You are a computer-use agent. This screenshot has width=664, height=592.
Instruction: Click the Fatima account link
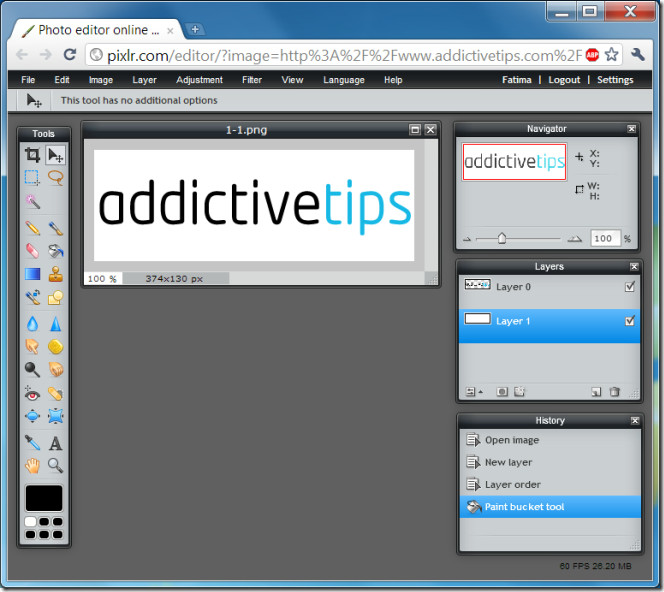coord(517,80)
